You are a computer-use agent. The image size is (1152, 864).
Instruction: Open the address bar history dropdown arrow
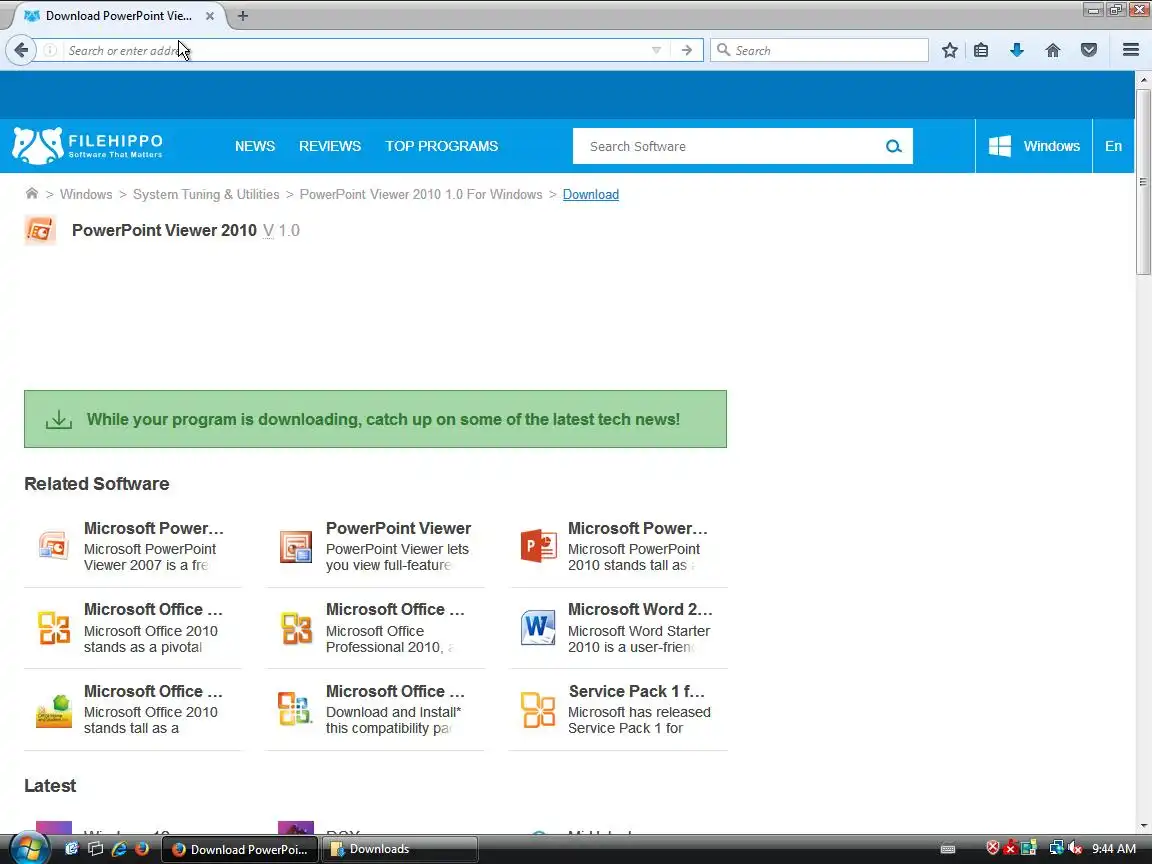pos(656,50)
